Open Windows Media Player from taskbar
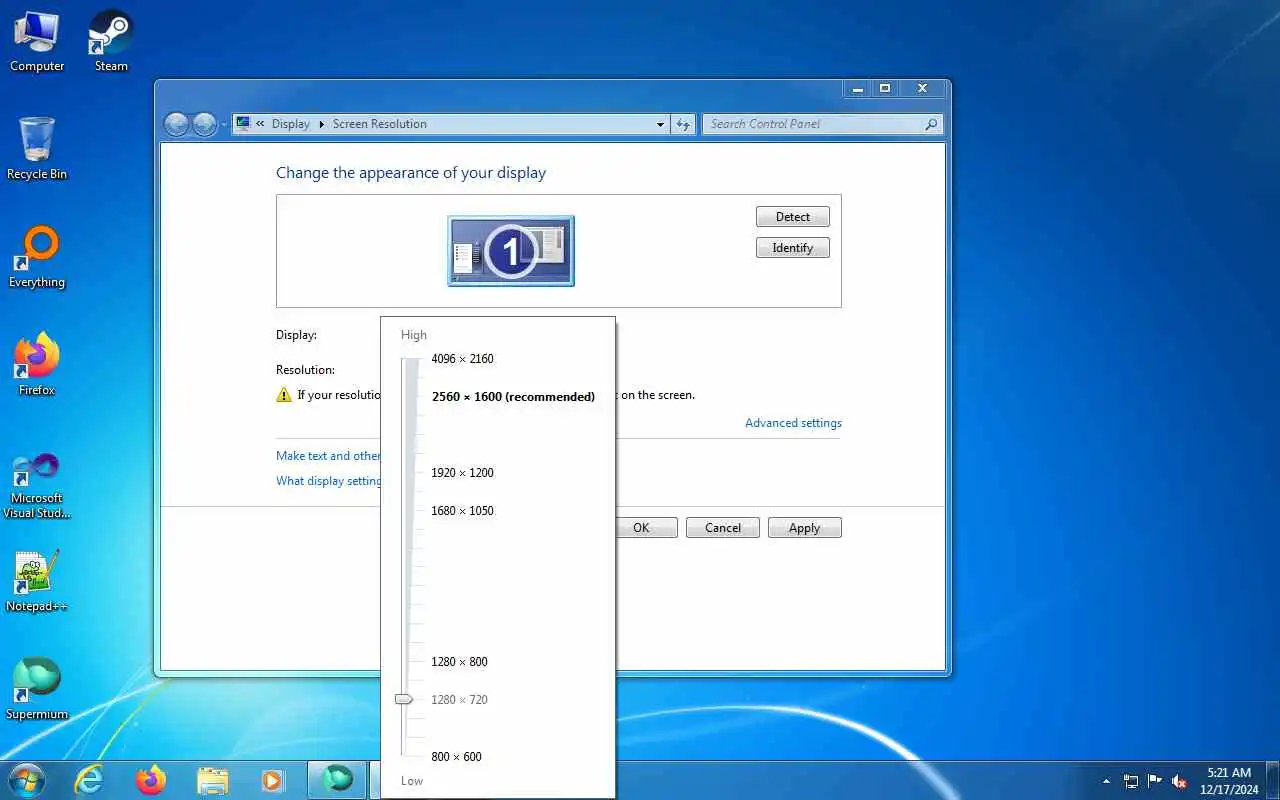The width and height of the screenshot is (1280, 800). click(273, 780)
